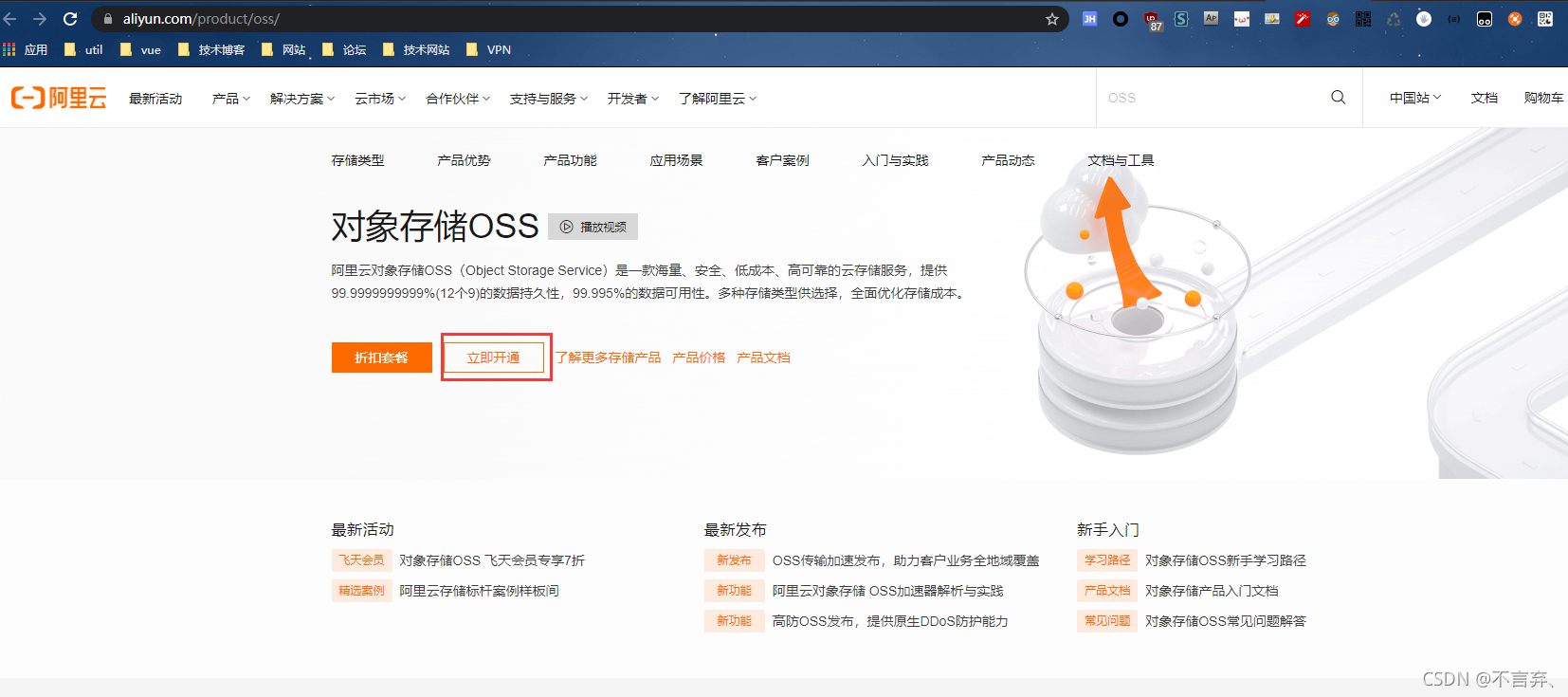Go forward using the browser forward arrow
The image size is (1568, 697).
click(40, 19)
